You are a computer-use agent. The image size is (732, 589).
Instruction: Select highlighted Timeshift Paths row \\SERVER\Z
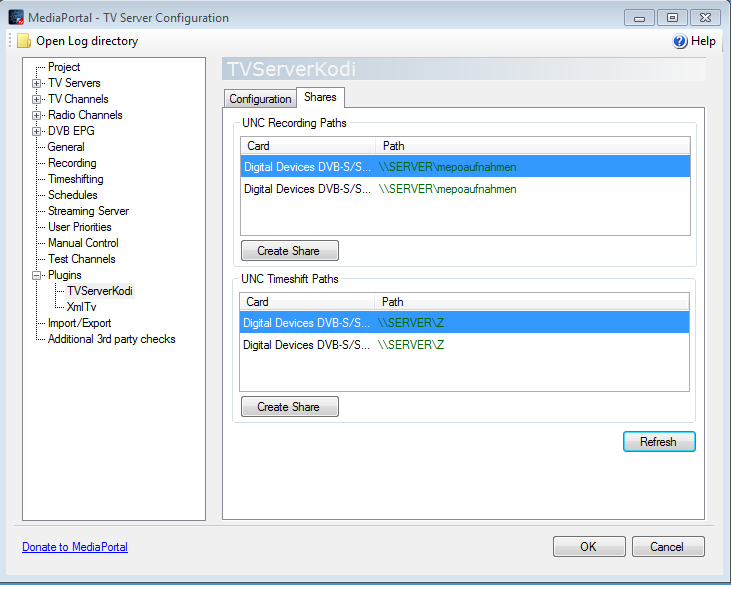465,323
